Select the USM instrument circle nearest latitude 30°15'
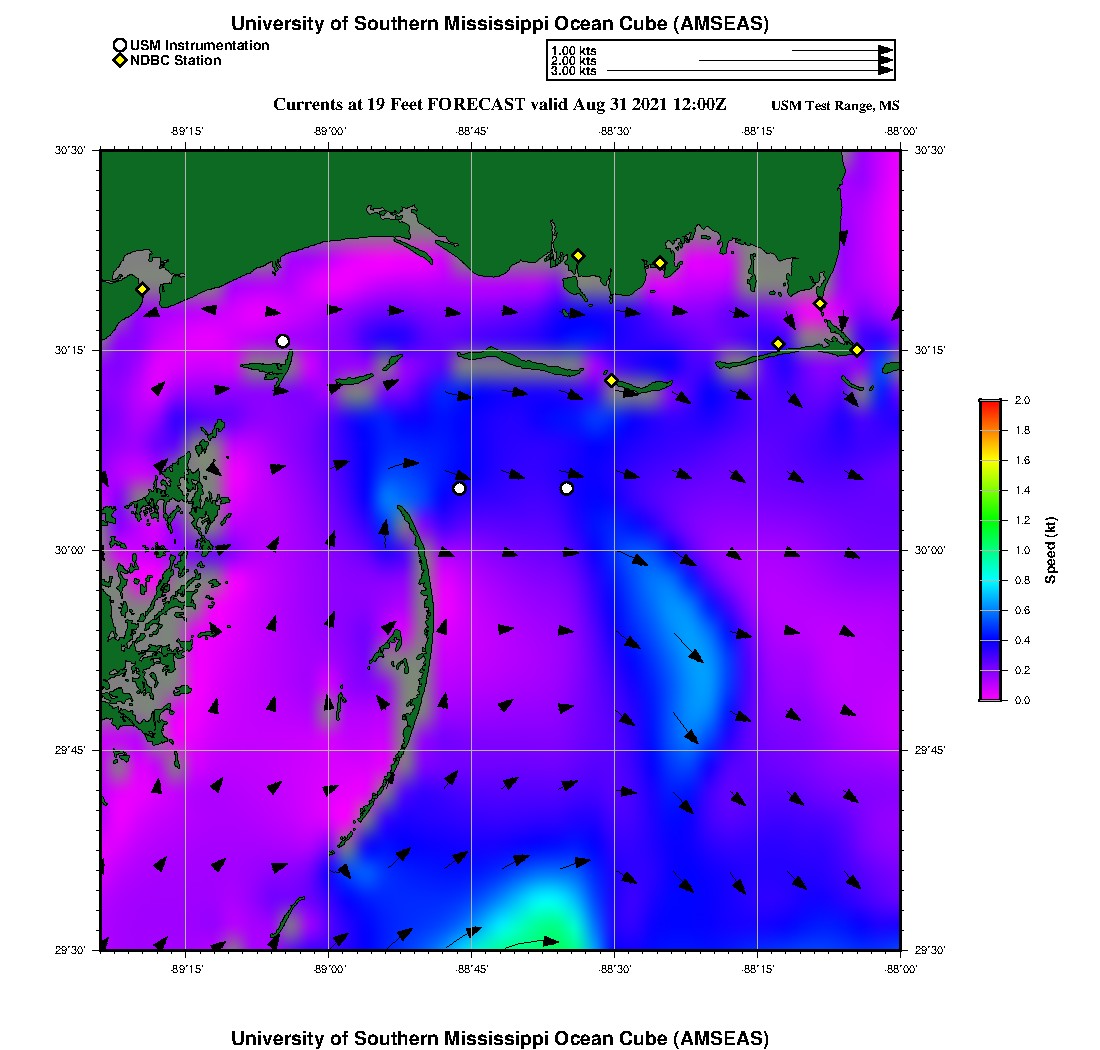 [x=283, y=342]
